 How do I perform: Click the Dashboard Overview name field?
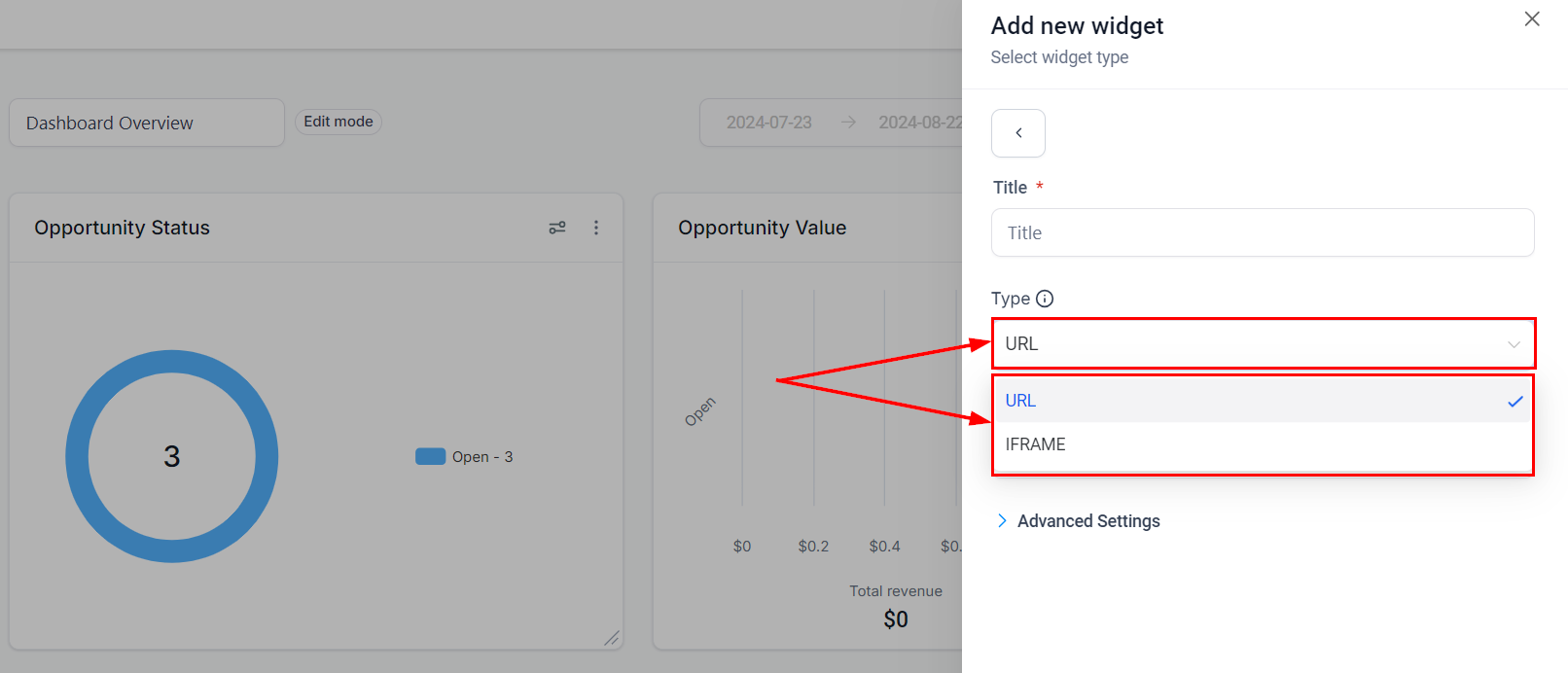tap(146, 122)
